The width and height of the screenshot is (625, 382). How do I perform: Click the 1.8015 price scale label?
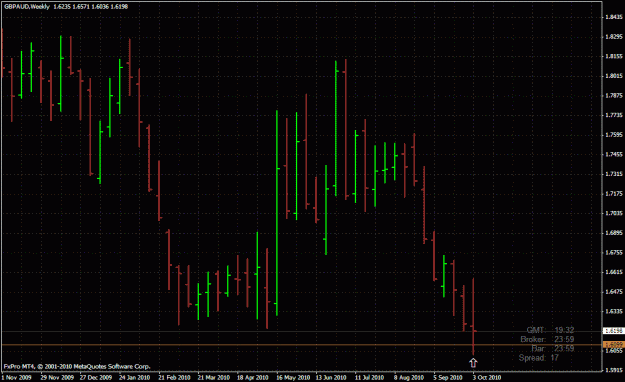click(x=613, y=76)
